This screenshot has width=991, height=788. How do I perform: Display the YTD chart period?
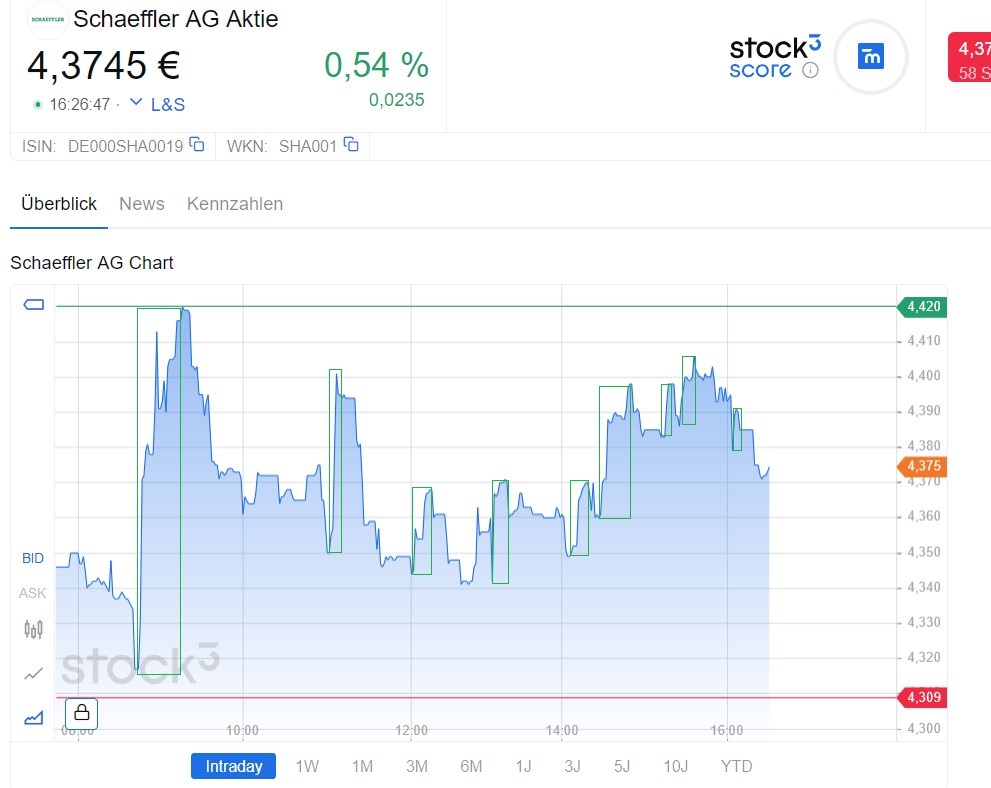click(x=737, y=767)
